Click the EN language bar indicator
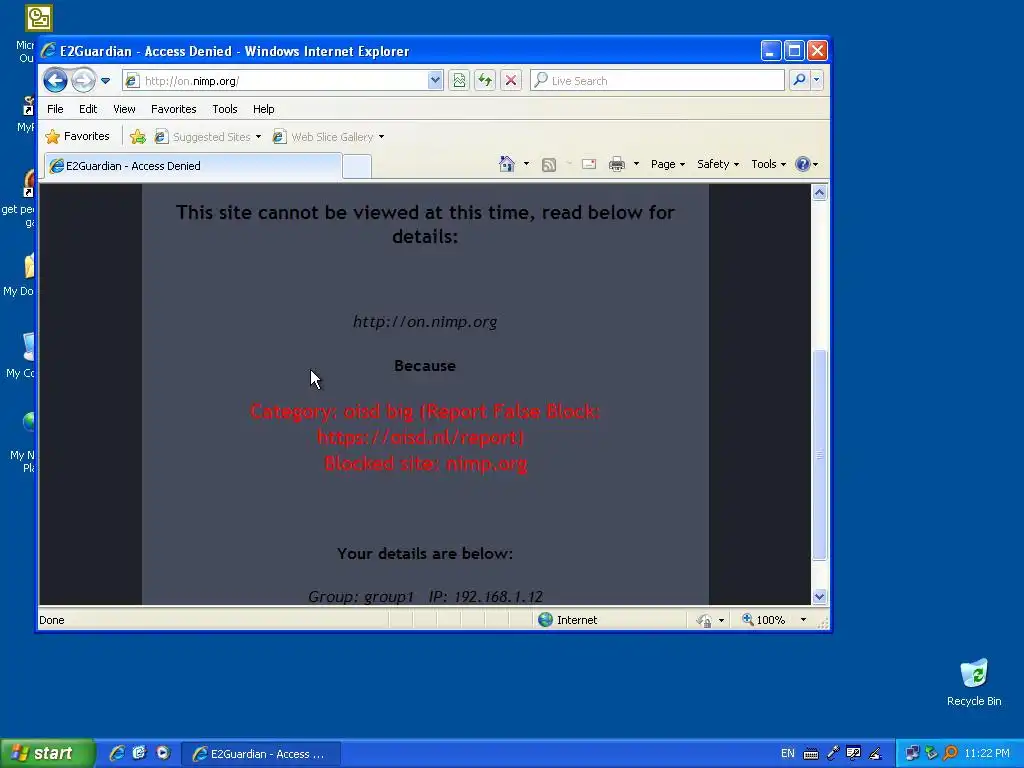 pyautogui.click(x=788, y=754)
